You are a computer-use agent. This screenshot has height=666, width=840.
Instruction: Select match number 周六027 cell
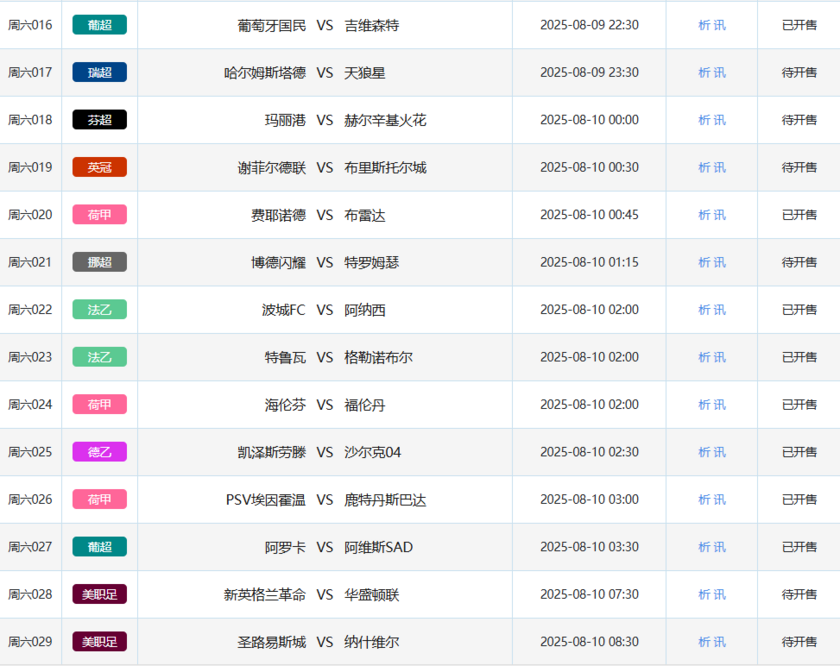click(x=30, y=547)
